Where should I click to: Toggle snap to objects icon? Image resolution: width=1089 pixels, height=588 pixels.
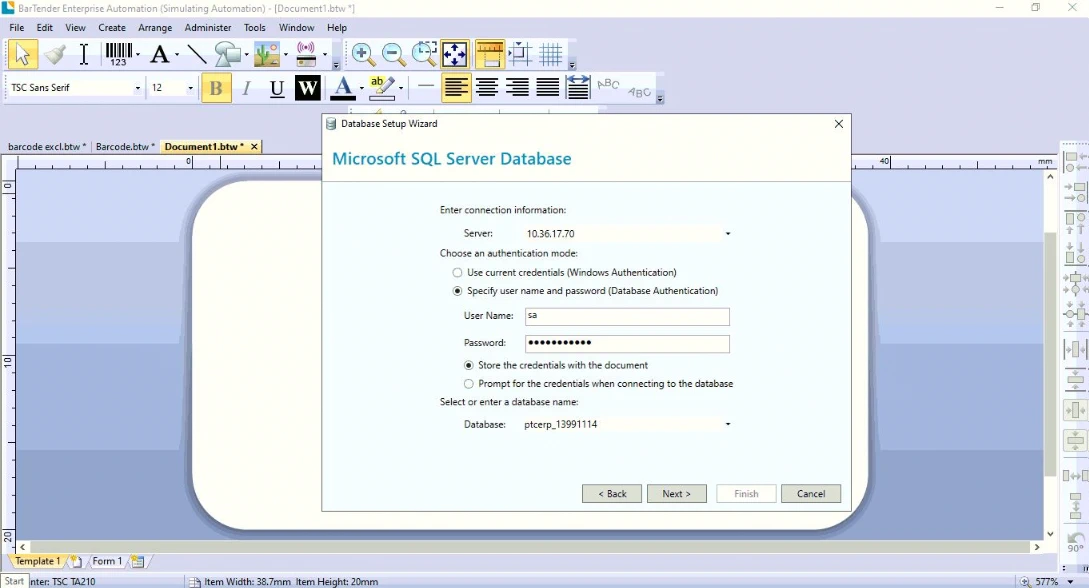(520, 54)
